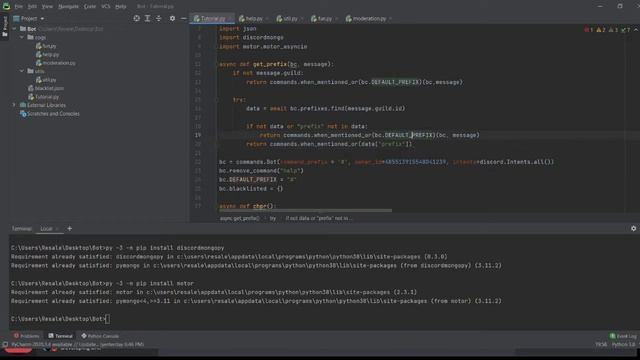The width and height of the screenshot is (640, 360).
Task: Toggle the Project tool window side button
Action: (5, 27)
